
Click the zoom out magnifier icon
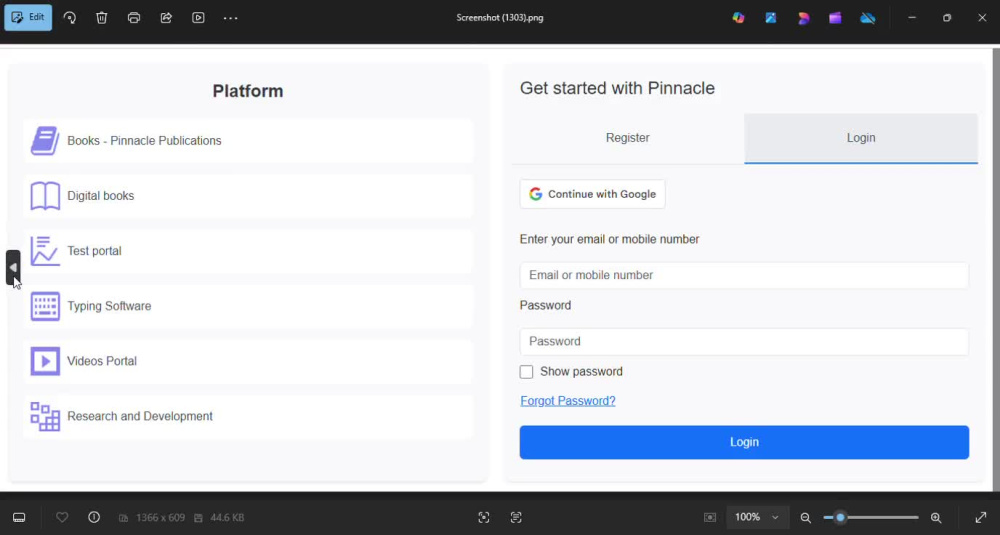805,518
